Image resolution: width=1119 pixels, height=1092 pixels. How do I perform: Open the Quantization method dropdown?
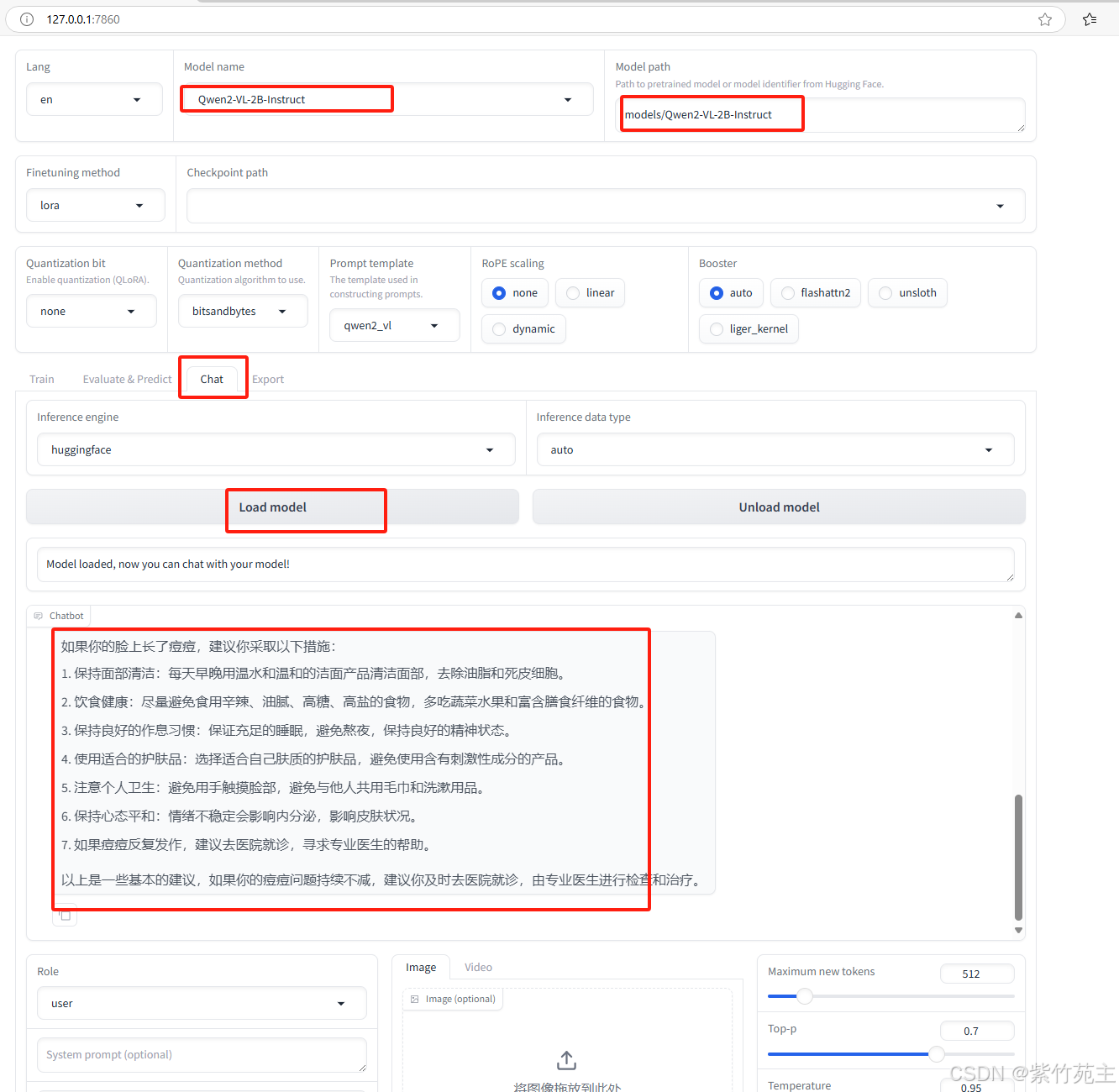[x=242, y=311]
